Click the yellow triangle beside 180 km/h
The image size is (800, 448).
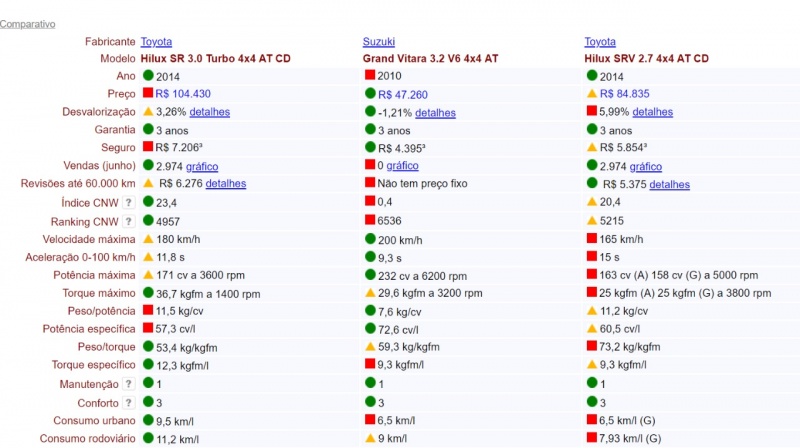[x=148, y=239]
